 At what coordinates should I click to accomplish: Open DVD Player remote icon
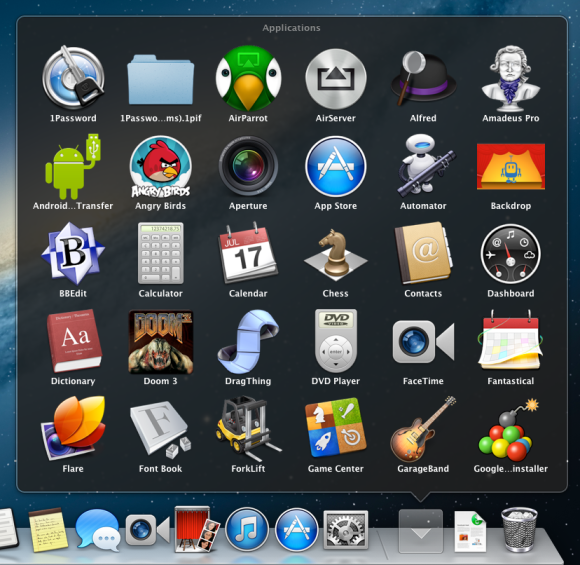coord(335,341)
